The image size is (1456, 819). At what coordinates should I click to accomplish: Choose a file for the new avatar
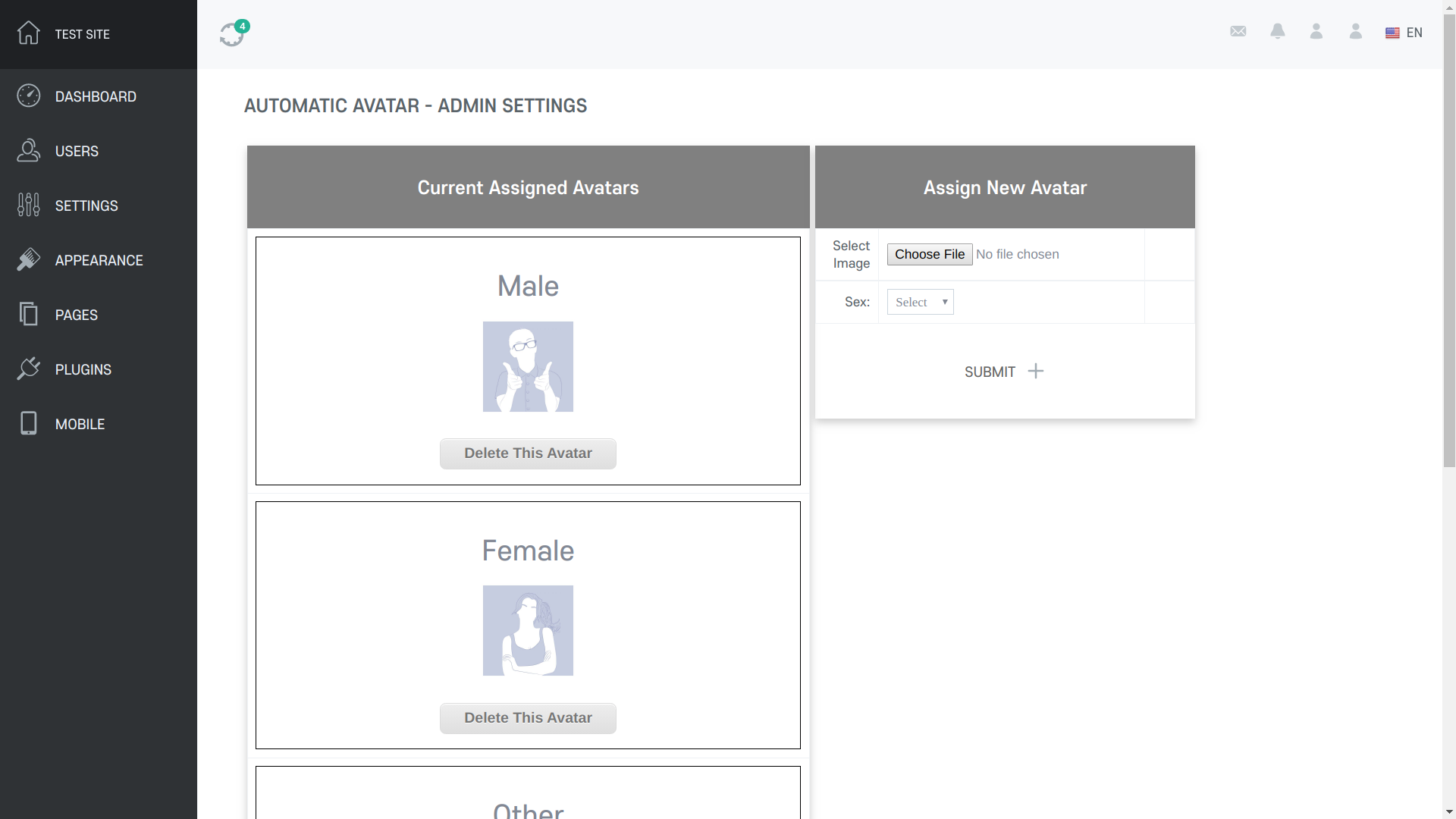929,254
